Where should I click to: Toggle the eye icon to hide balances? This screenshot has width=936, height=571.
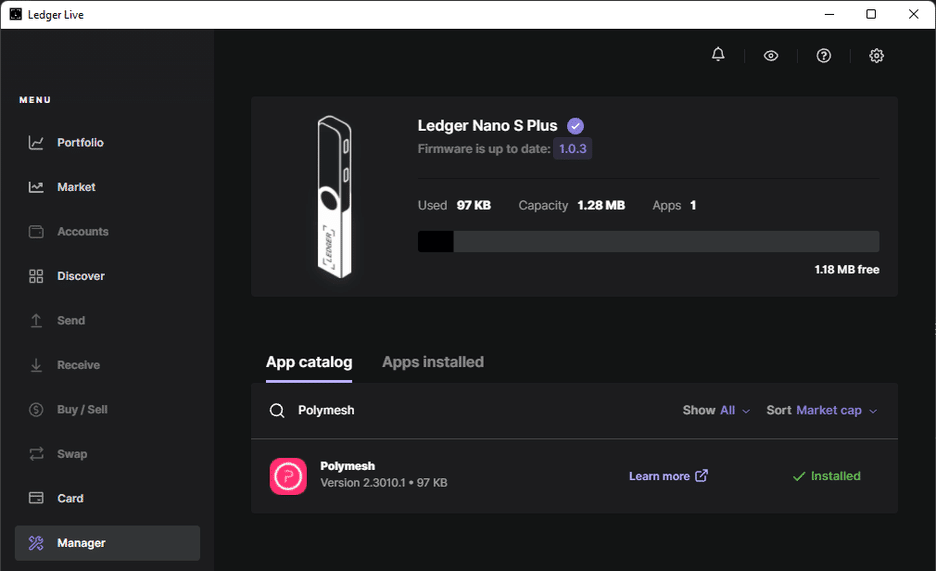coord(771,56)
